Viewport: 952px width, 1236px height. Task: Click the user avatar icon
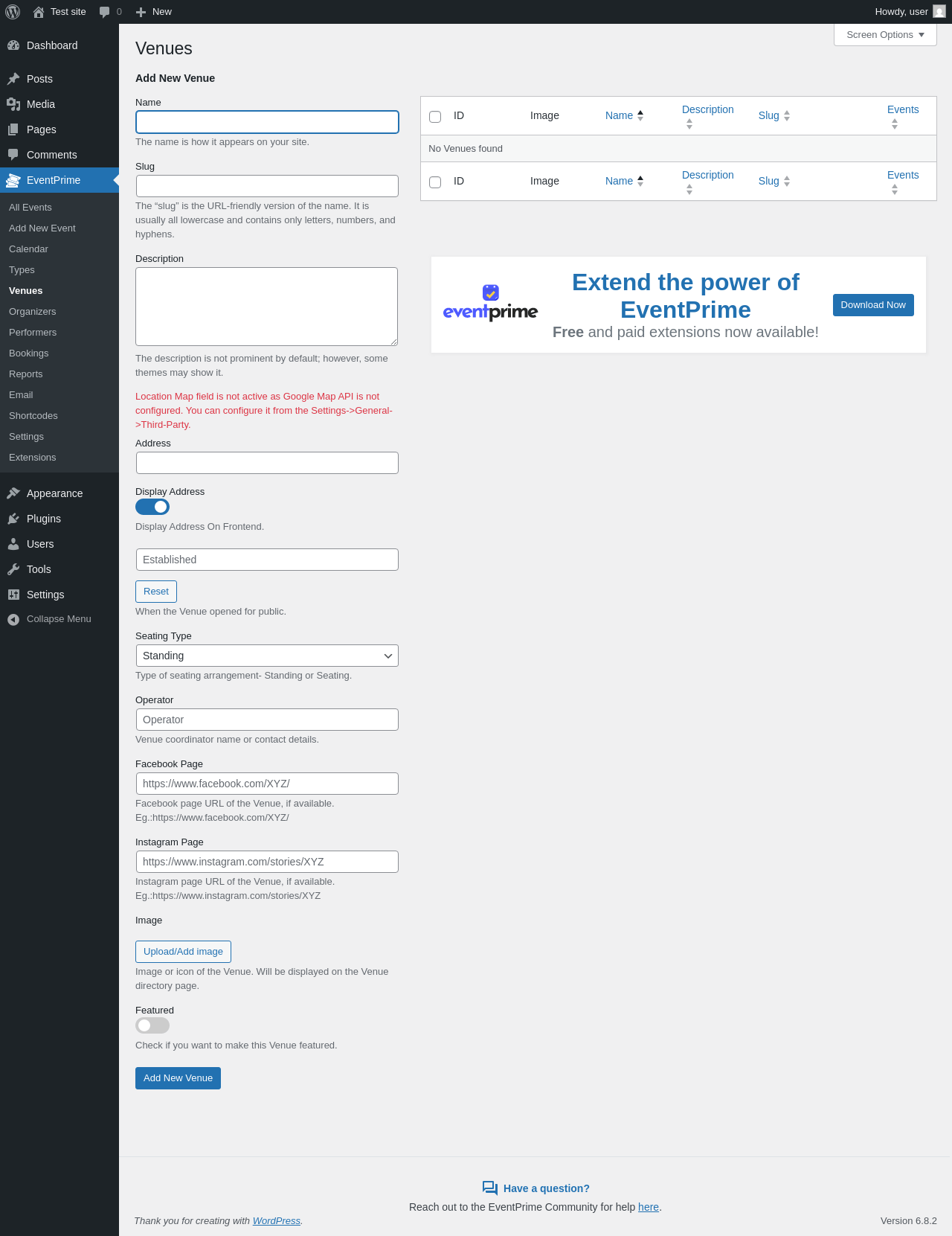[939, 12]
